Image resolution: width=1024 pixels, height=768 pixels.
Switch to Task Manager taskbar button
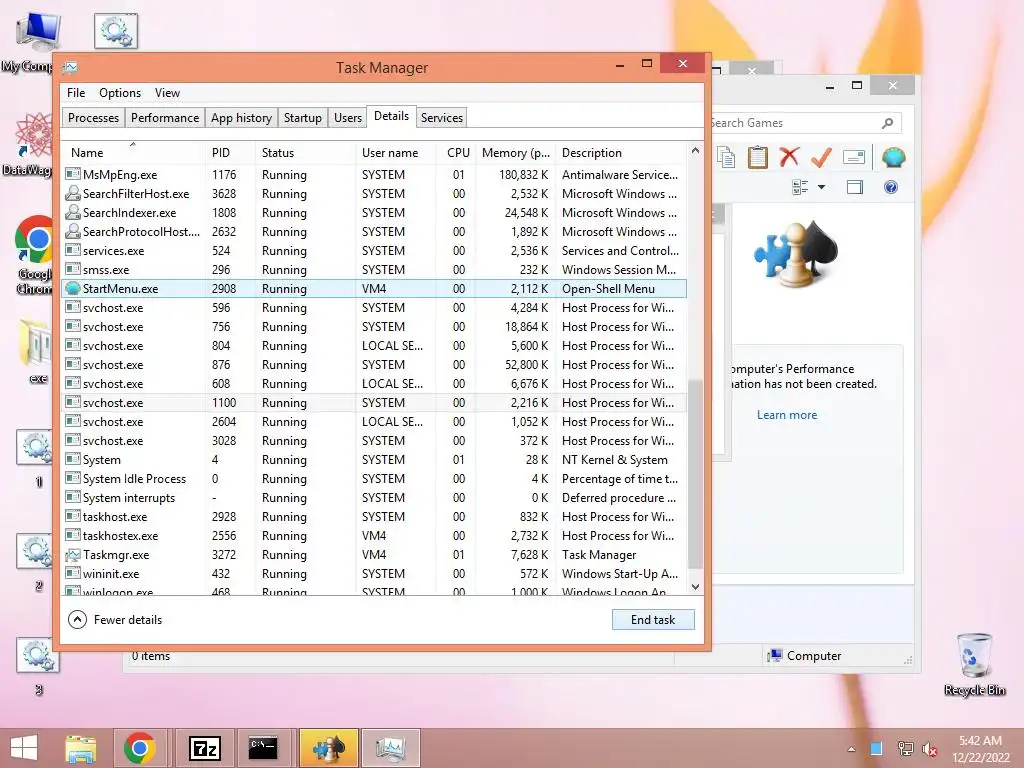(x=390, y=748)
